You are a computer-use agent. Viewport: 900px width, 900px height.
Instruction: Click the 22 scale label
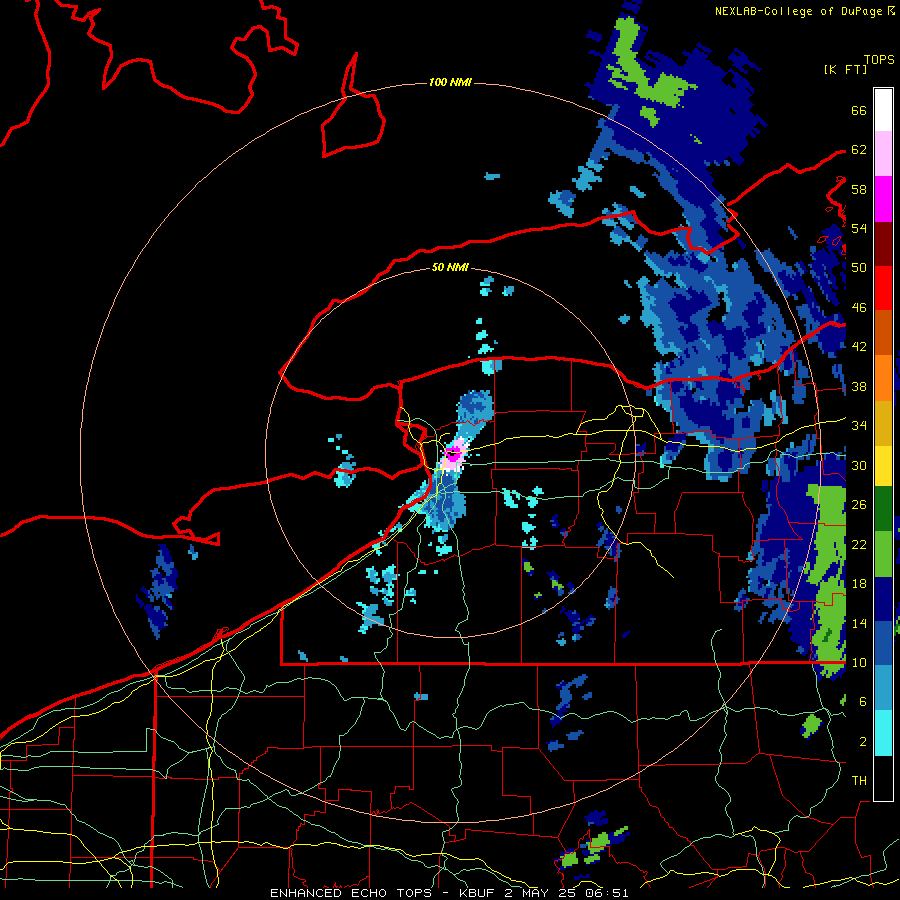click(x=859, y=544)
